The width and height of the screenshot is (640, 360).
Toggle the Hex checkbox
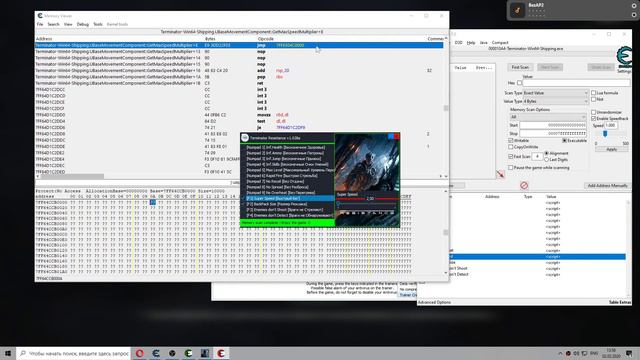pyautogui.click(x=519, y=83)
